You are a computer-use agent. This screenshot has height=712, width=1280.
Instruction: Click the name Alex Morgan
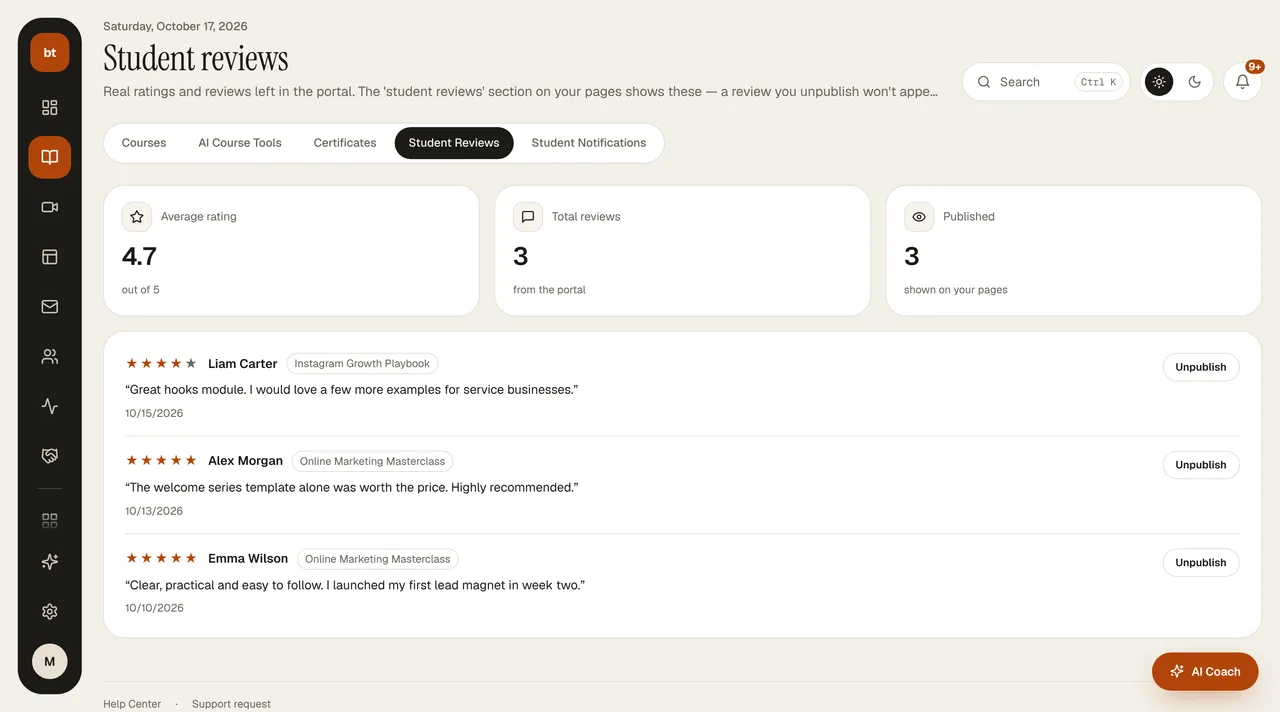pos(246,461)
